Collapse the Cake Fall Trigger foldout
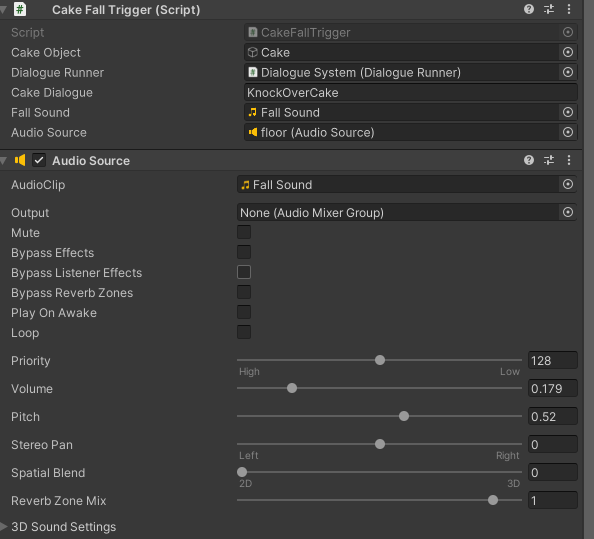Viewport: 594px width, 539px height. pyautogui.click(x=3, y=9)
